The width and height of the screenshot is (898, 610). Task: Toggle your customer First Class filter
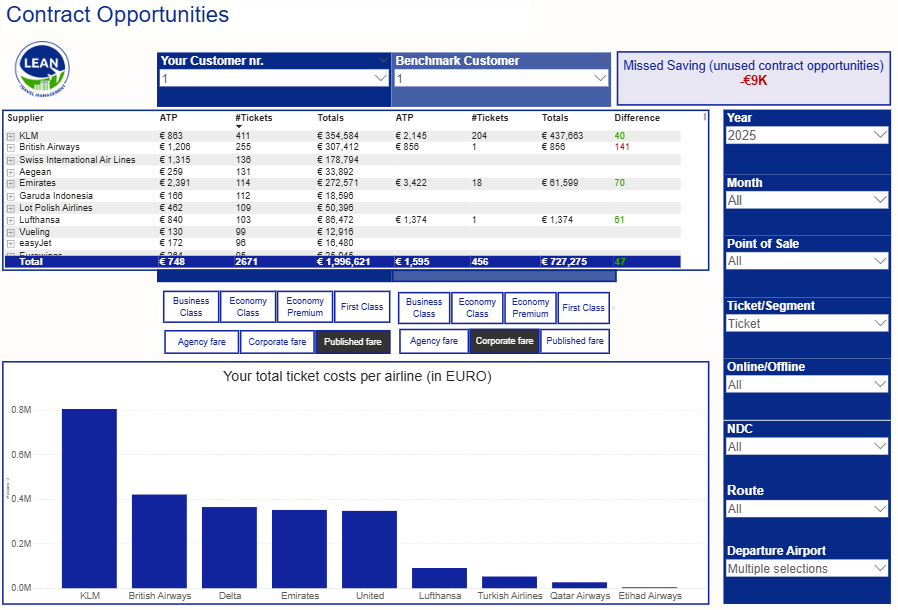362,306
